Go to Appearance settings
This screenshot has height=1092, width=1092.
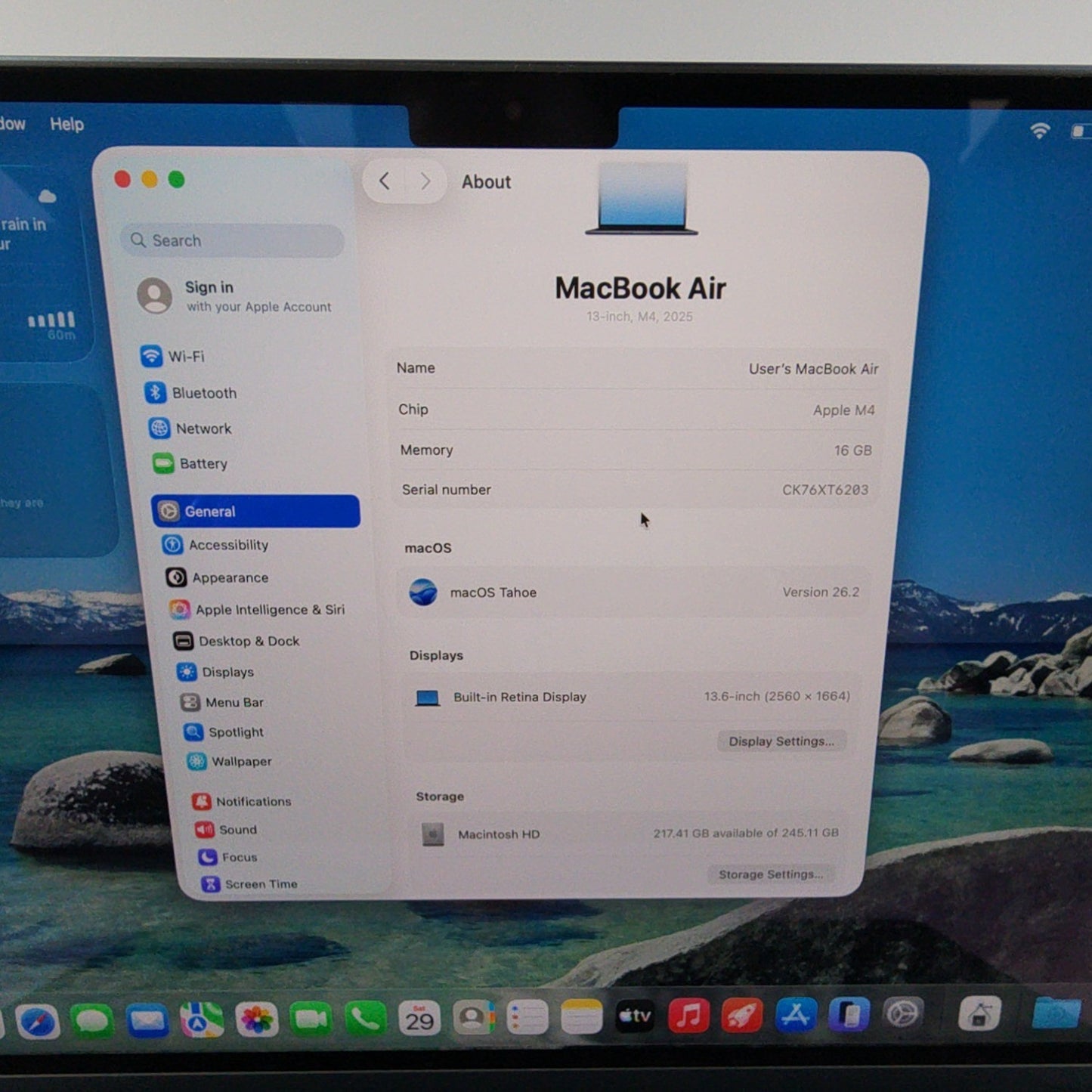click(217, 577)
